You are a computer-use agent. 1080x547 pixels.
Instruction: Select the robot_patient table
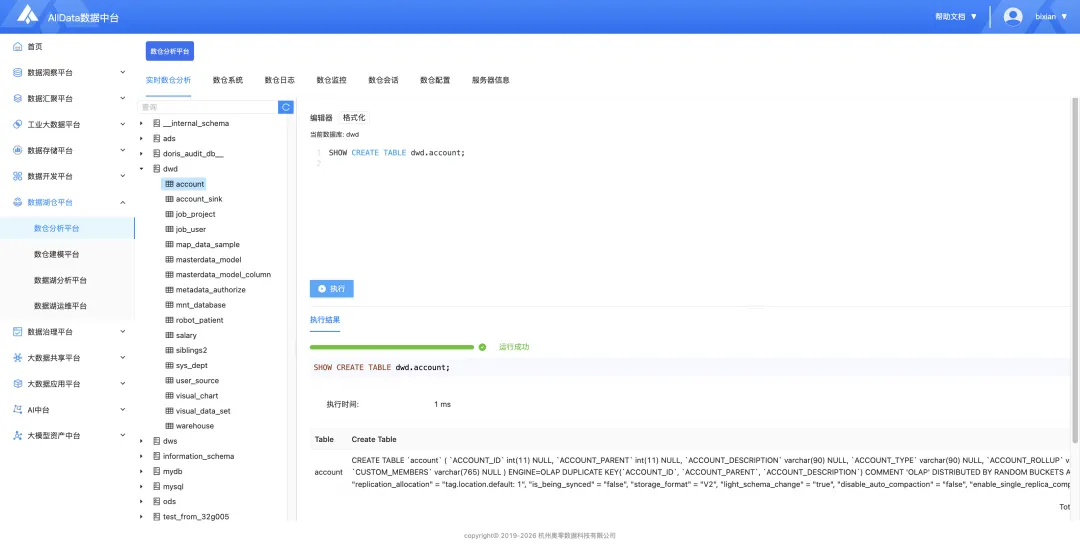click(199, 320)
